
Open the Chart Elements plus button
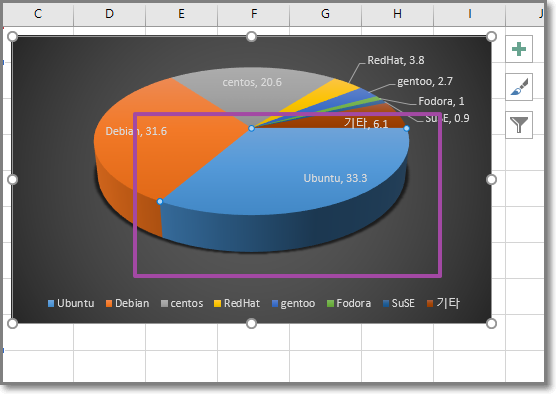(519, 49)
